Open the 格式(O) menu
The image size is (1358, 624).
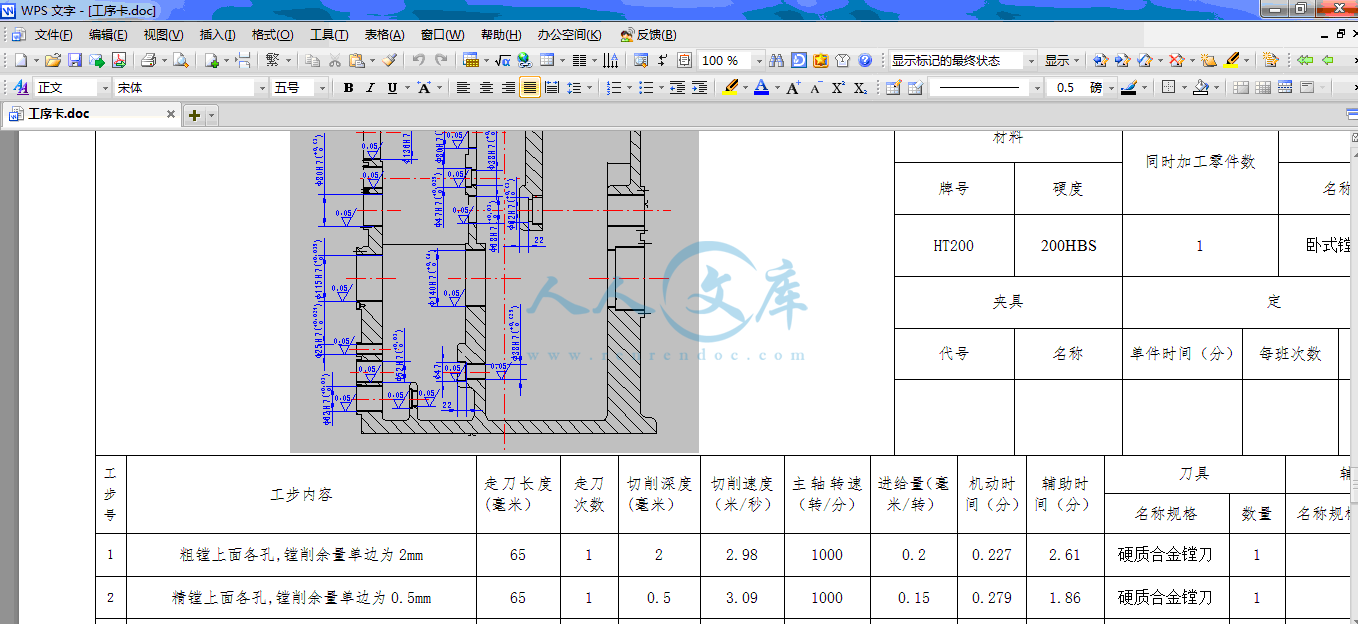(273, 34)
